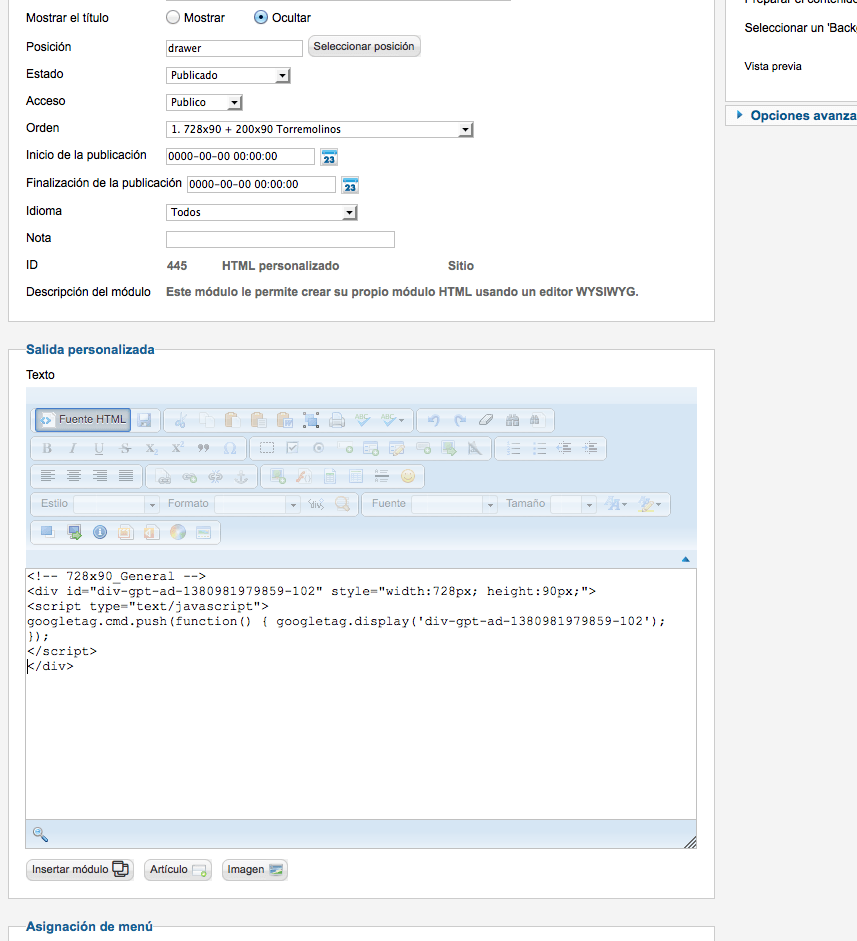The image size is (857, 941).
Task: Open the text color picker
Action: pos(616,504)
